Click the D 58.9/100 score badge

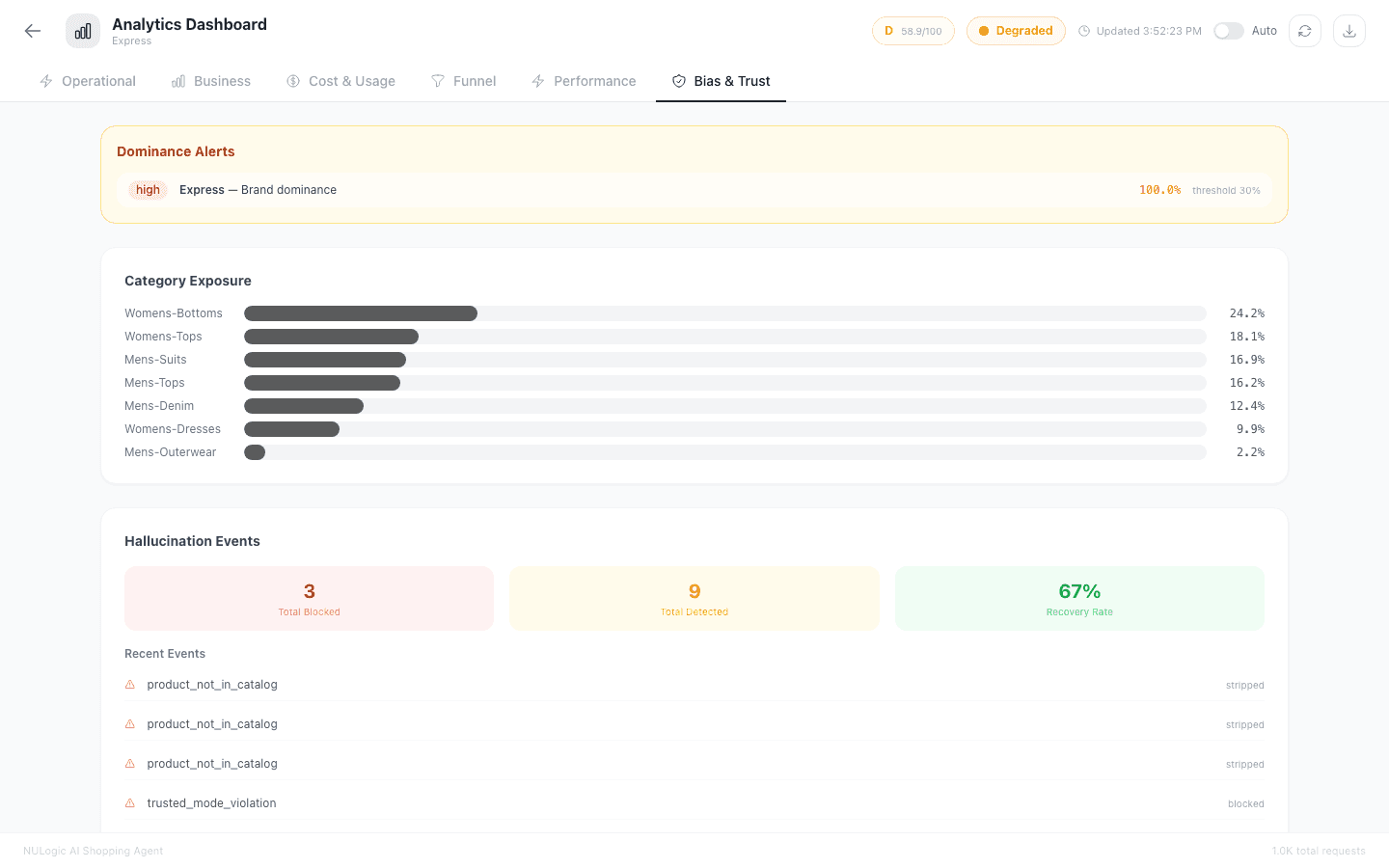[912, 30]
